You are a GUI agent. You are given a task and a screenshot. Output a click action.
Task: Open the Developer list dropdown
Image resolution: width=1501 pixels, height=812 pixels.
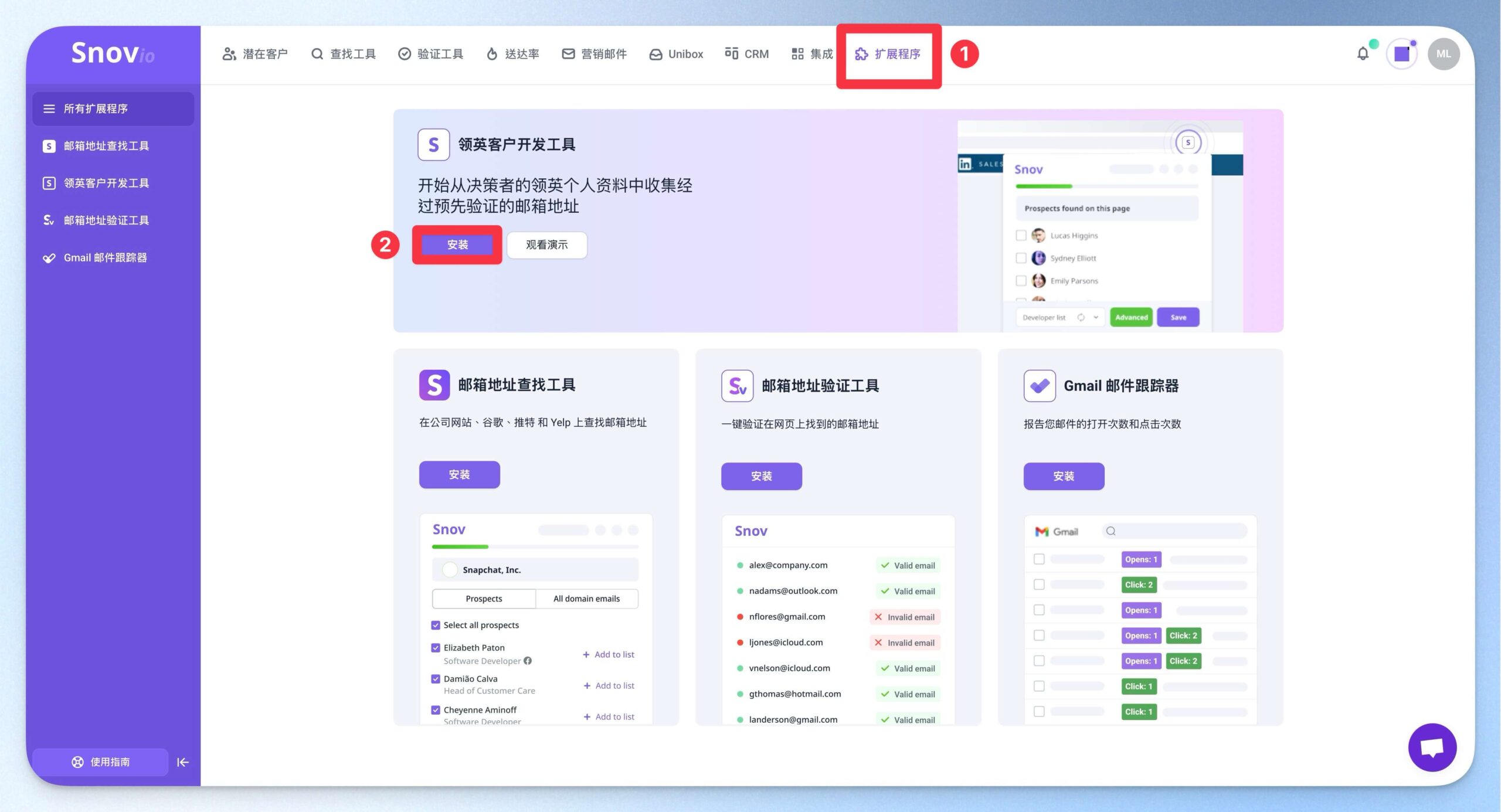point(1060,317)
